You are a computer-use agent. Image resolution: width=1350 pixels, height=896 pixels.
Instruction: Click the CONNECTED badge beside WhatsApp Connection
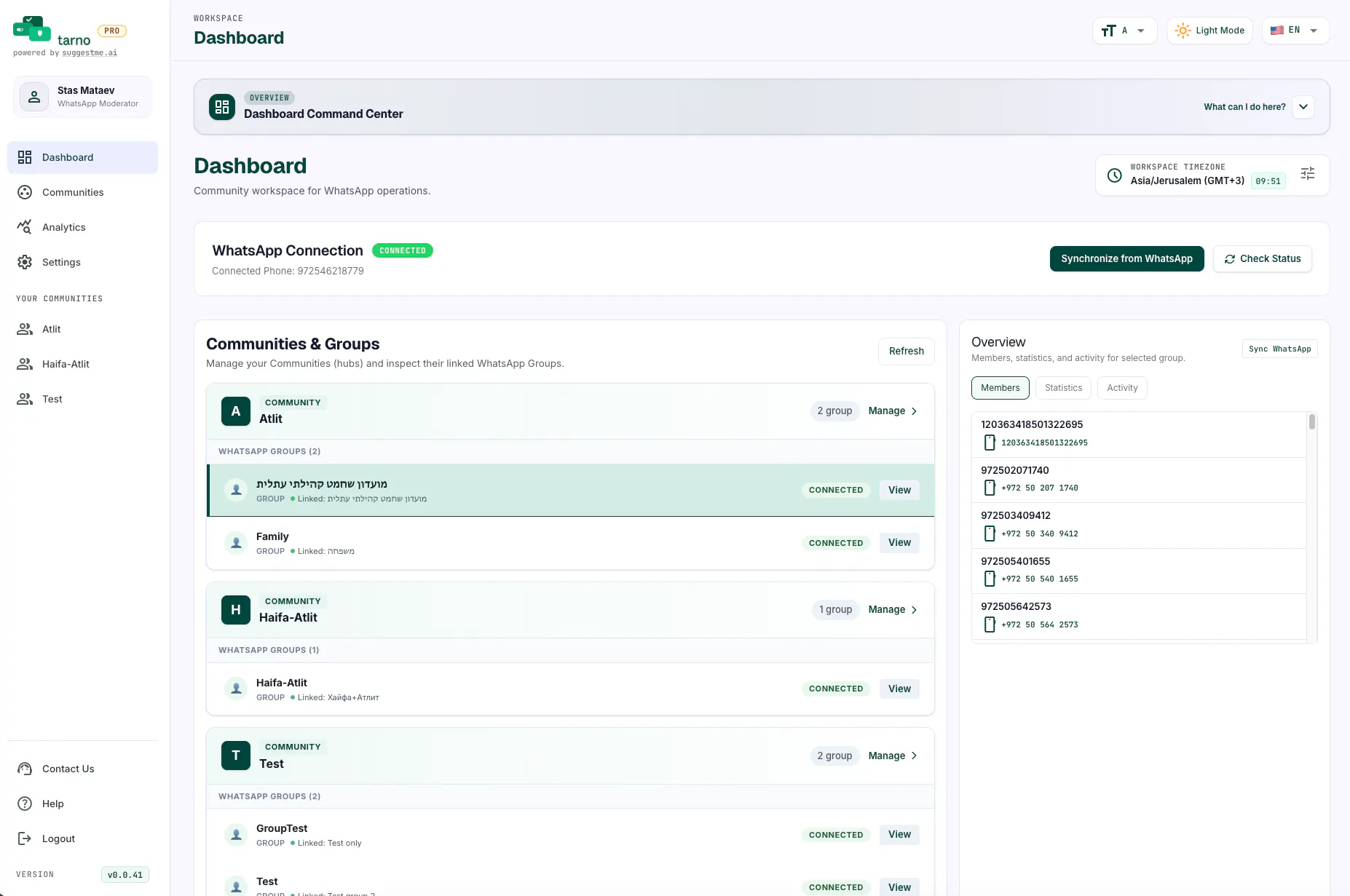click(403, 250)
